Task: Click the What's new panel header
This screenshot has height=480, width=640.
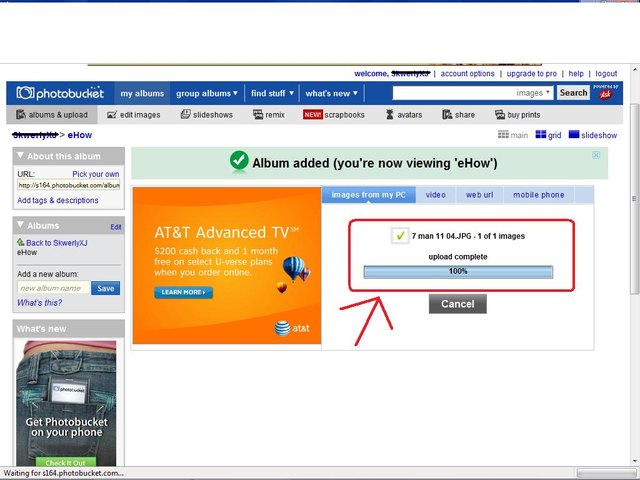Action: [x=69, y=329]
